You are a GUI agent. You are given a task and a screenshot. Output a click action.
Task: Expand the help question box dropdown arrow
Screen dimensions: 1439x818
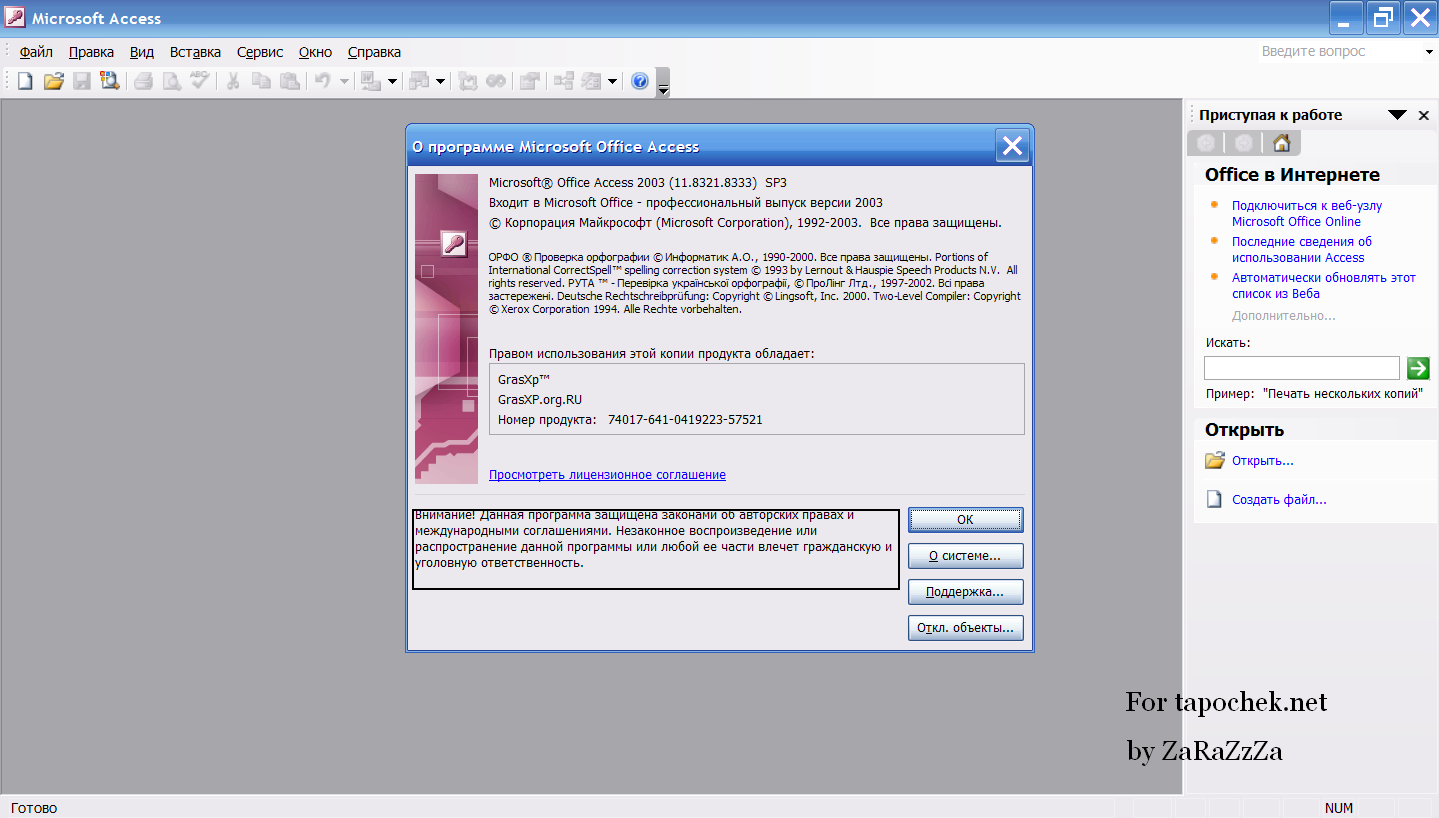pos(1428,52)
